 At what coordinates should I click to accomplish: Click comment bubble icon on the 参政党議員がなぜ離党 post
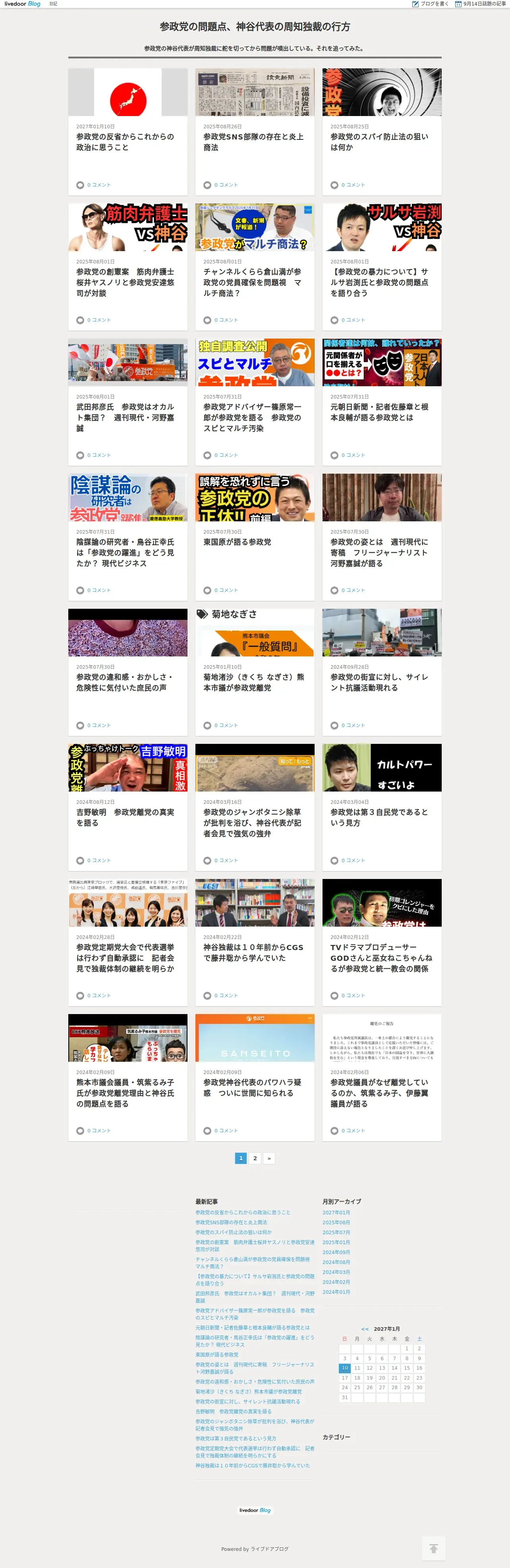tap(334, 1131)
